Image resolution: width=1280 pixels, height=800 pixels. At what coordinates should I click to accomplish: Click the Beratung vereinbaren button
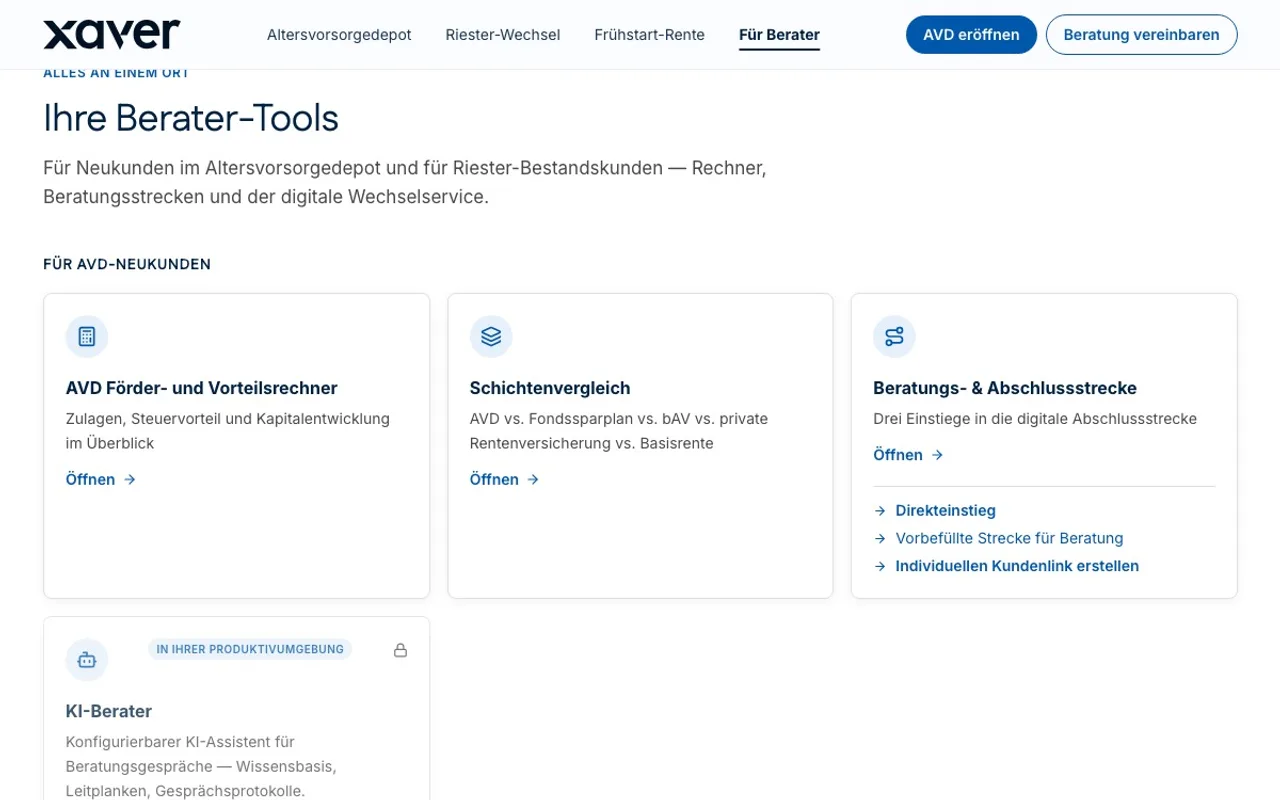[x=1141, y=35]
